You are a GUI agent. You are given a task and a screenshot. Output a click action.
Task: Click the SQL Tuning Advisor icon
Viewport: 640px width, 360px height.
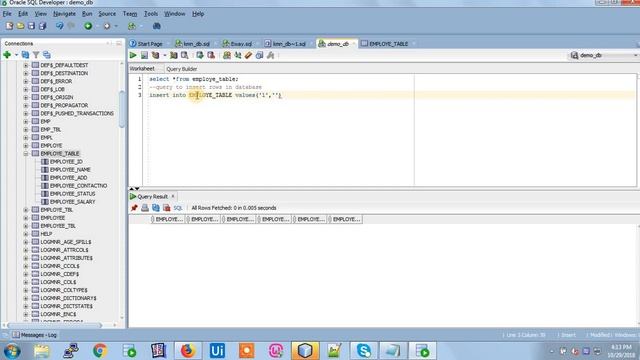pyautogui.click(x=184, y=55)
